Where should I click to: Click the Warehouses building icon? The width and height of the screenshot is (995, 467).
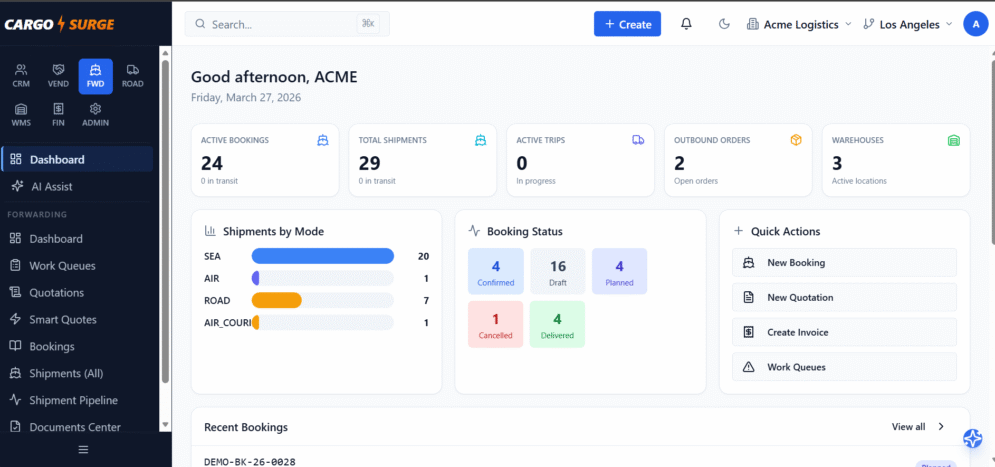(x=954, y=140)
